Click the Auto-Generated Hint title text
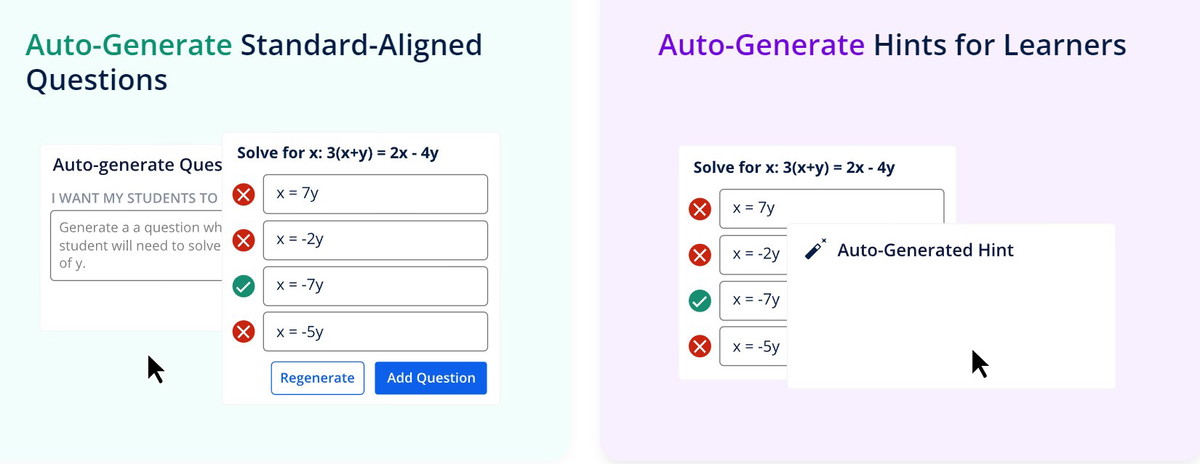 925,250
